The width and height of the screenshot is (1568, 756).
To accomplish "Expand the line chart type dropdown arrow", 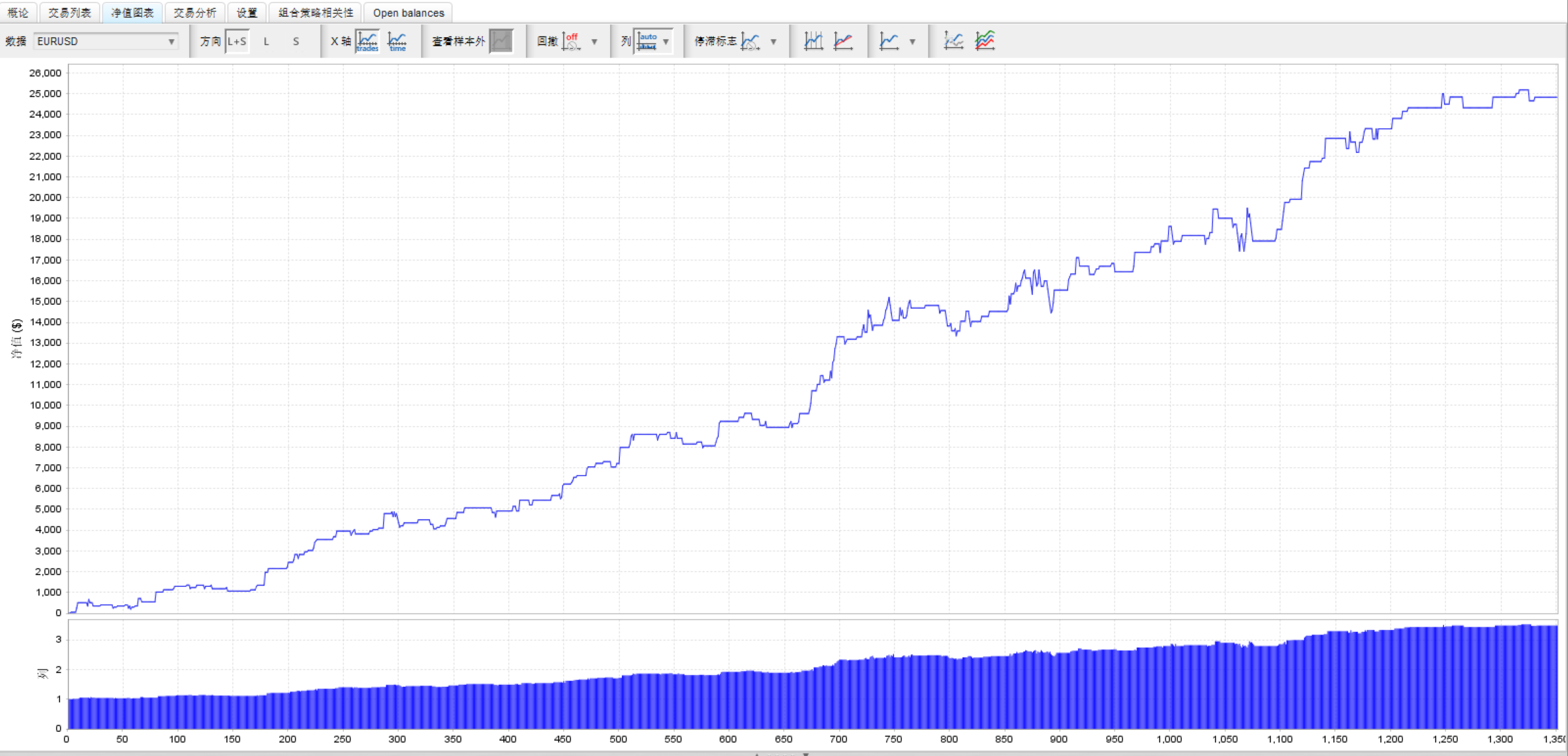I will (912, 42).
